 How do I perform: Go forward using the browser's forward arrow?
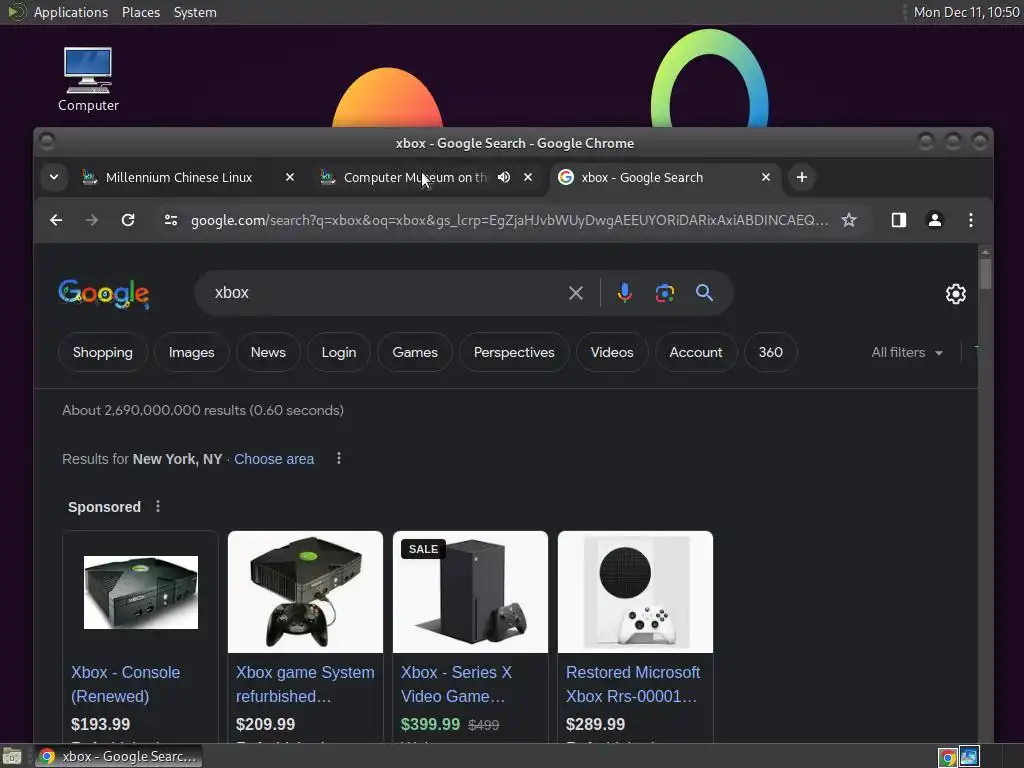click(91, 220)
